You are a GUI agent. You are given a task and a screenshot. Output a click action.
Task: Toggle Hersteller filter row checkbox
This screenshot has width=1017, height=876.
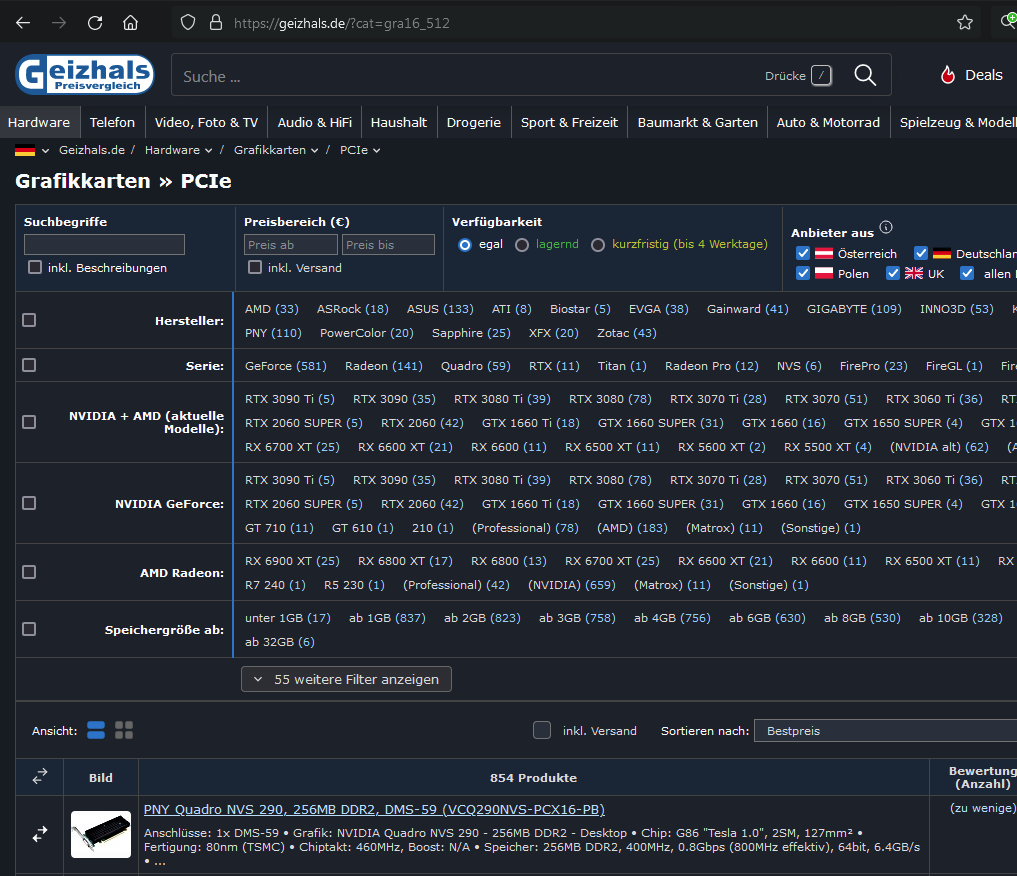(29, 320)
